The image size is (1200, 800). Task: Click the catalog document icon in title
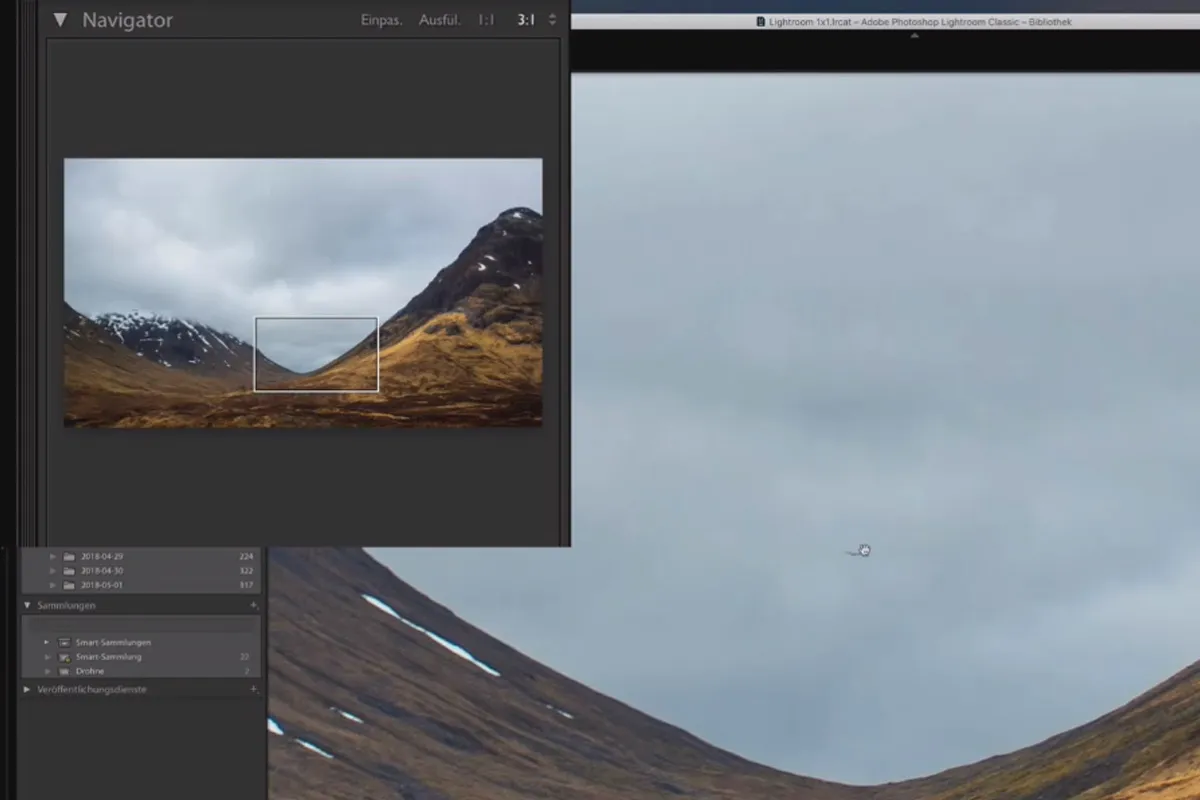(x=761, y=21)
